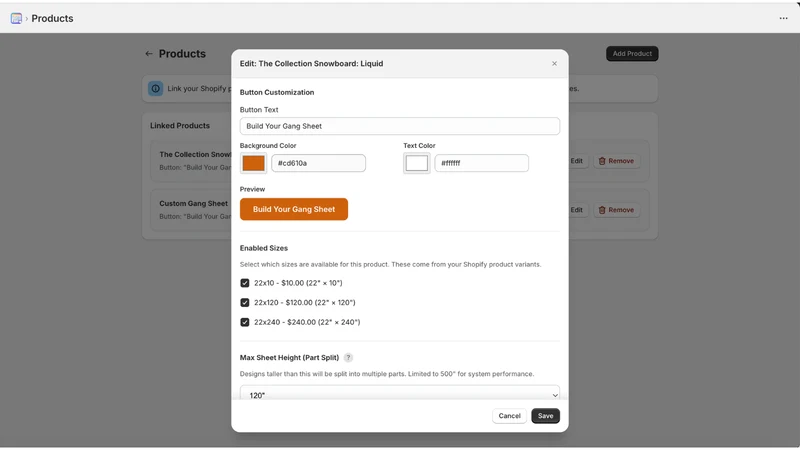Click the #cd610a background hex field
The height and width of the screenshot is (450, 800).
click(318, 163)
